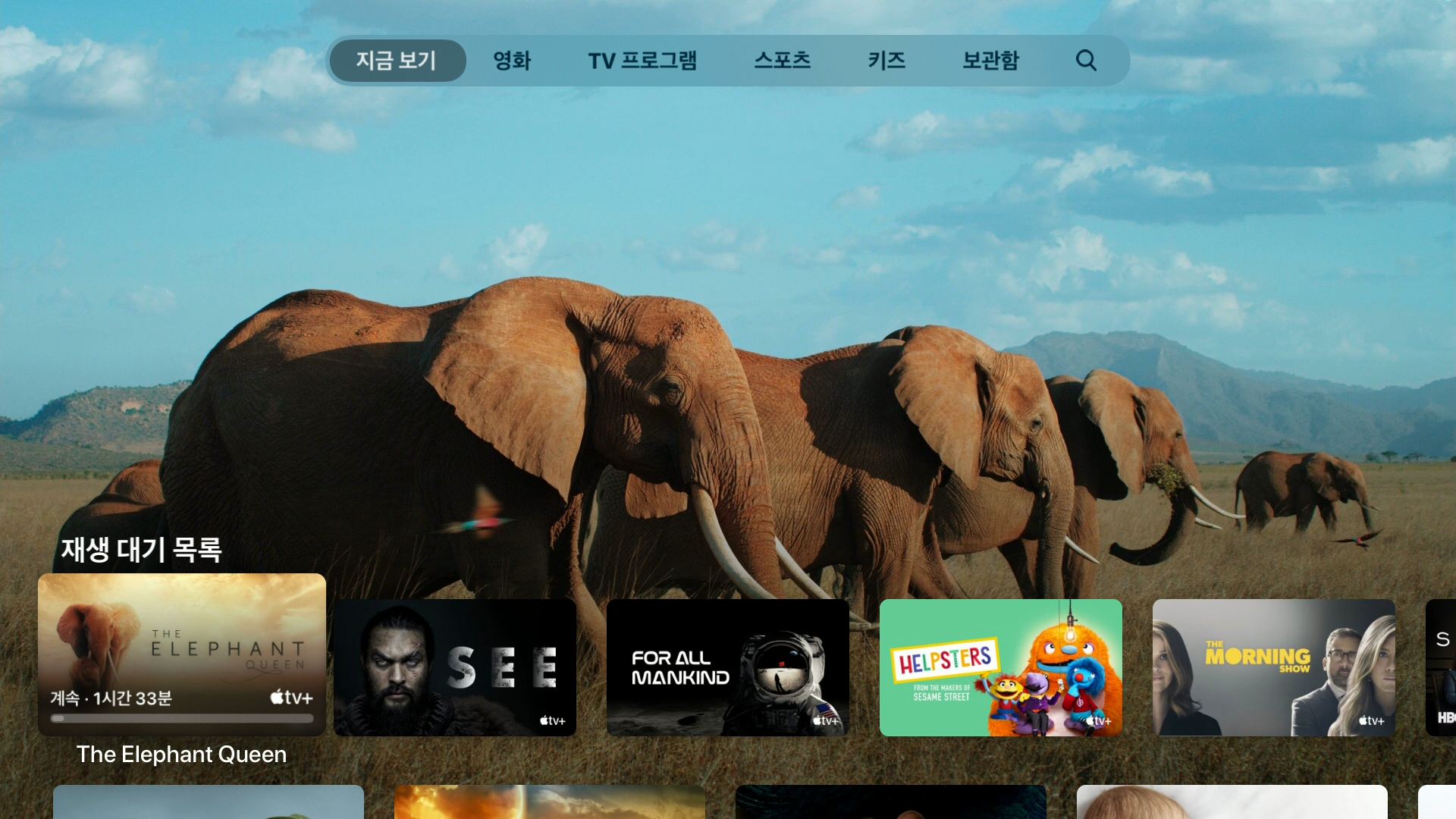Click the 계속 · 1시간 33분 continue label
Image resolution: width=1456 pixels, height=819 pixels.
click(x=111, y=698)
